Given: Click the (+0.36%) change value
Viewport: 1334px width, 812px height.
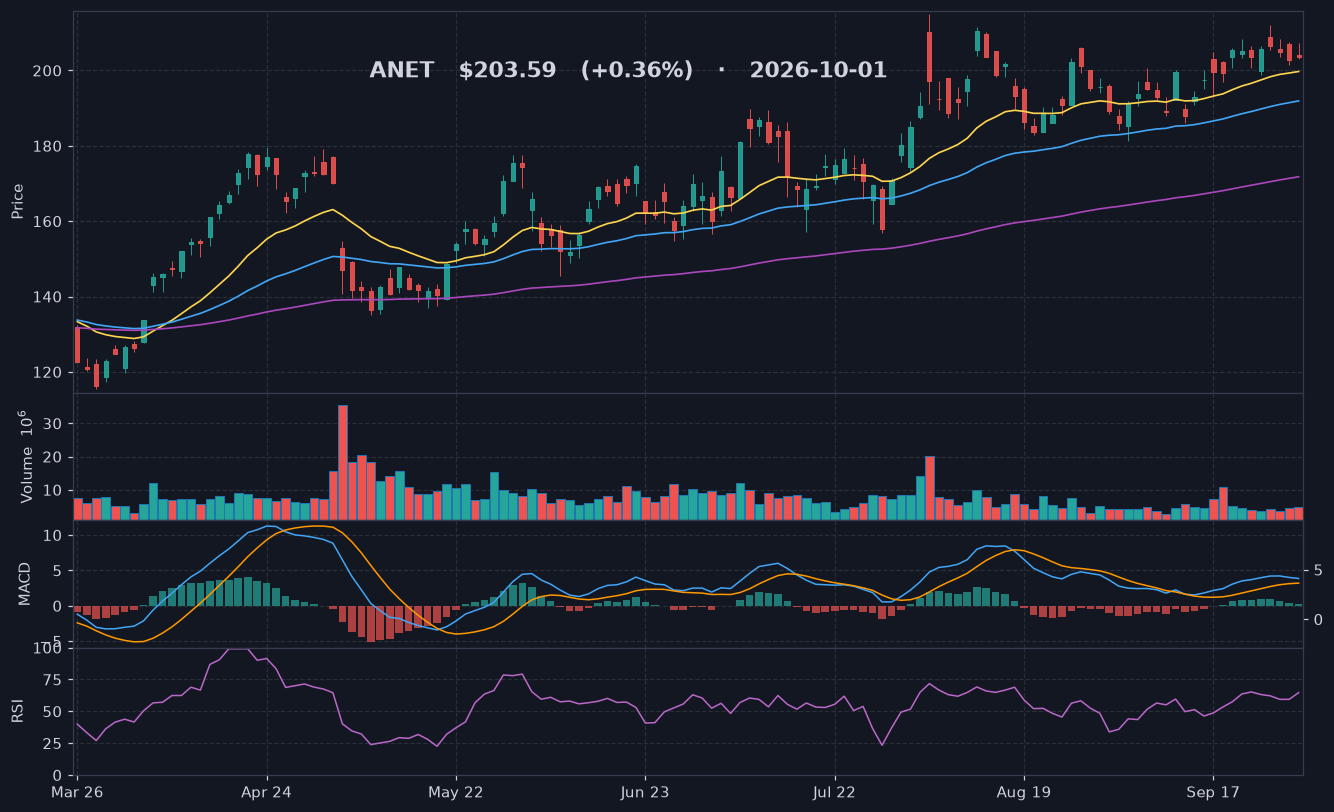Looking at the screenshot, I should pyautogui.click(x=637, y=71).
